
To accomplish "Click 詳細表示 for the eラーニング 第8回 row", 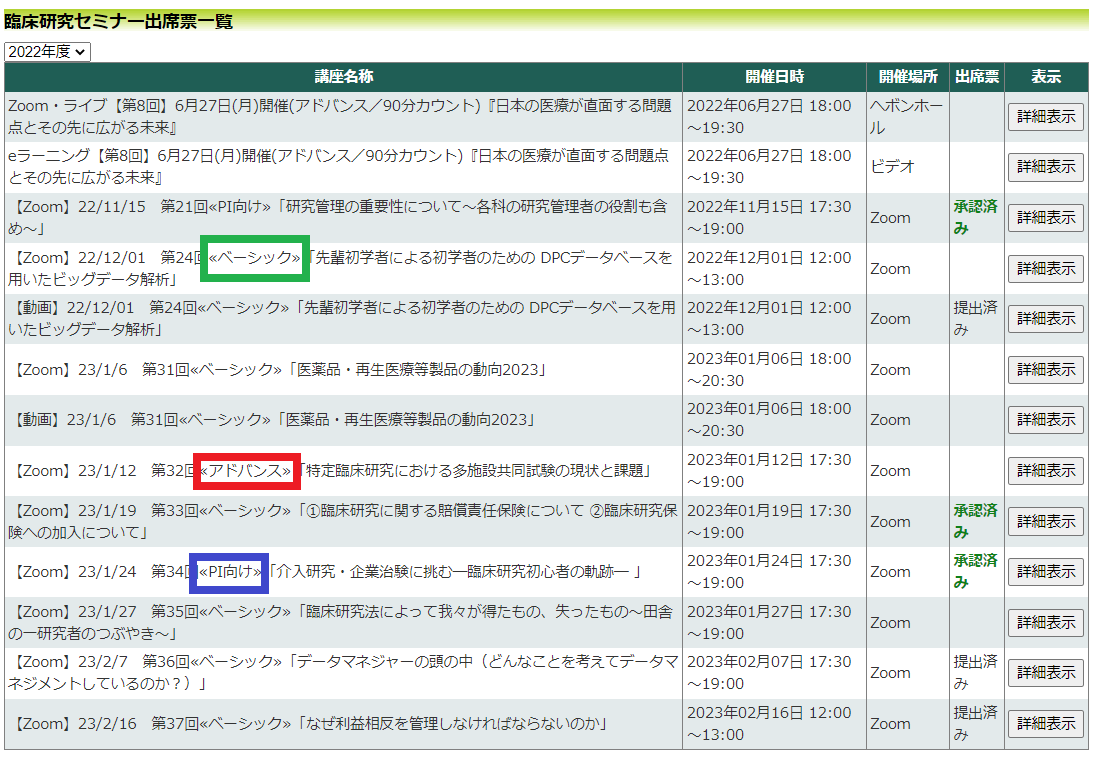I will click(x=1046, y=167).
